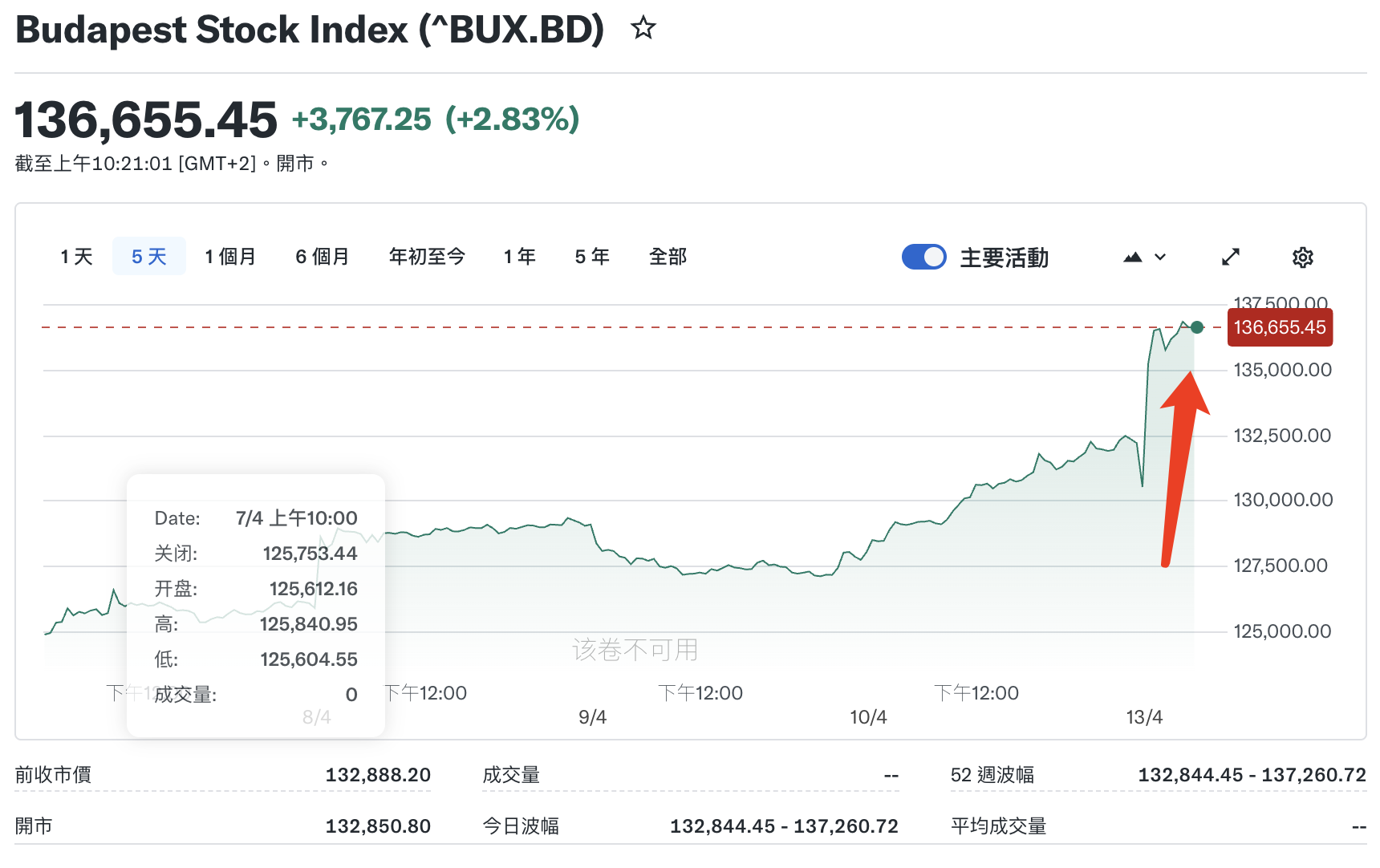Open chart settings gear

tap(1302, 258)
